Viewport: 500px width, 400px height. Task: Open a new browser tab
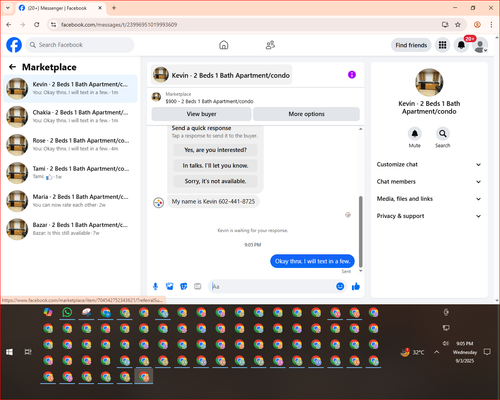114,8
